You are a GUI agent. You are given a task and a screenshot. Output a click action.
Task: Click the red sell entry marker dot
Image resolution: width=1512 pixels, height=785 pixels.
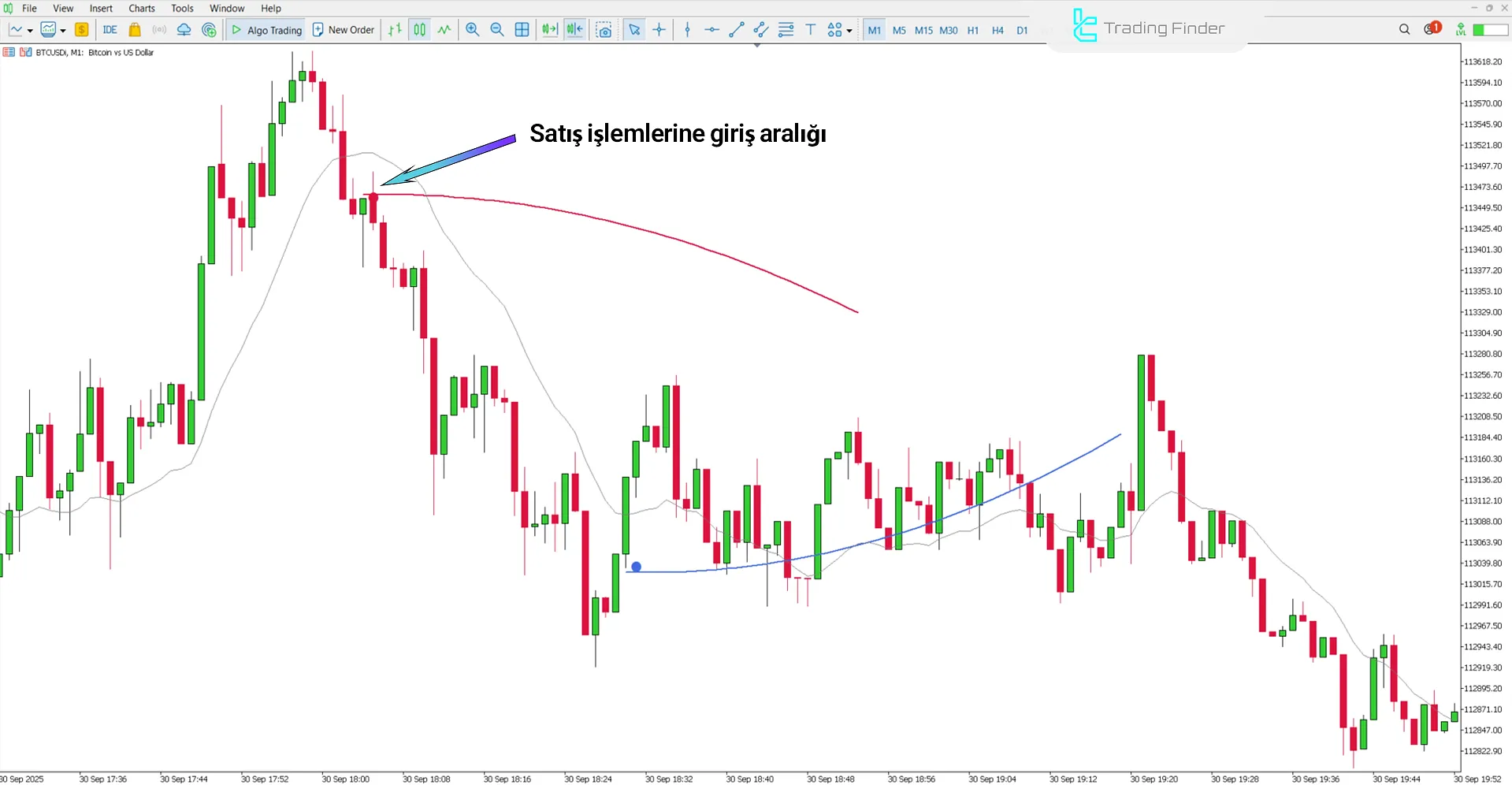click(373, 196)
